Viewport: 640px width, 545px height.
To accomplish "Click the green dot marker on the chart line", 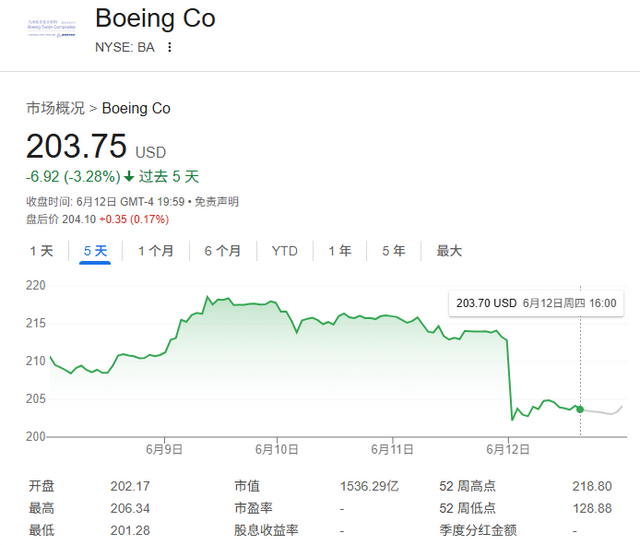I will (580, 409).
